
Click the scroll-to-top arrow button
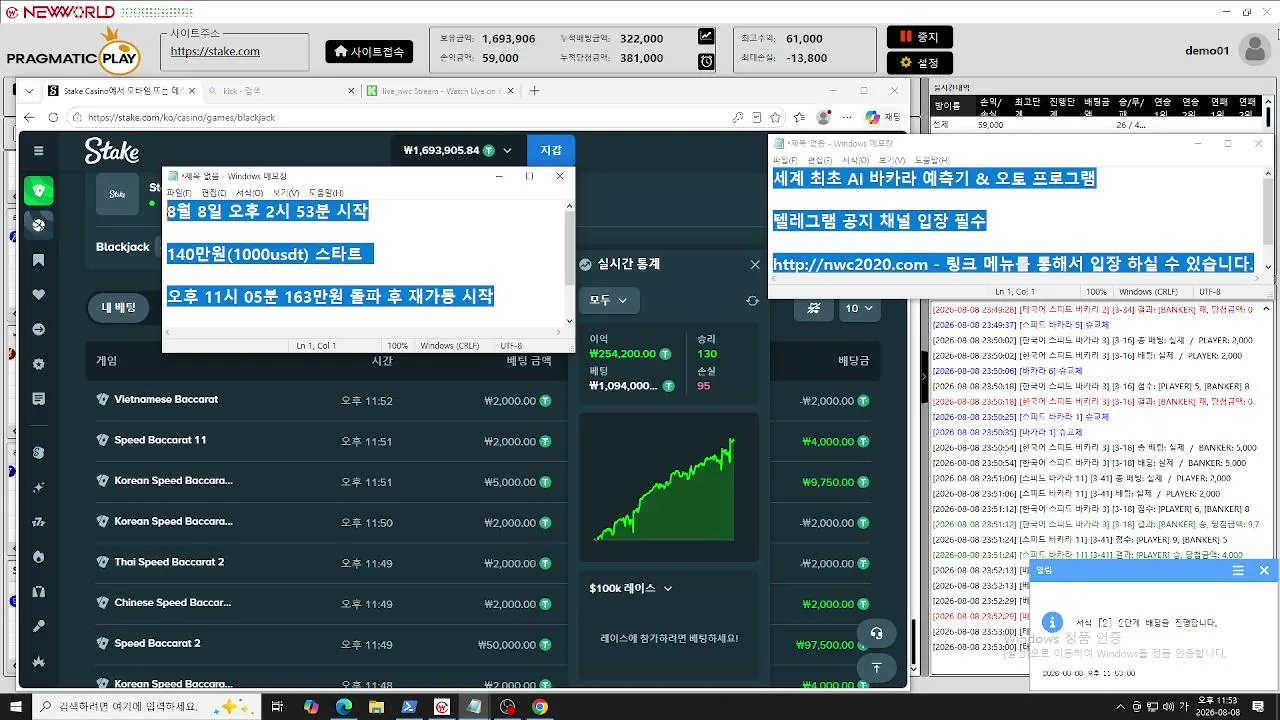coord(876,668)
